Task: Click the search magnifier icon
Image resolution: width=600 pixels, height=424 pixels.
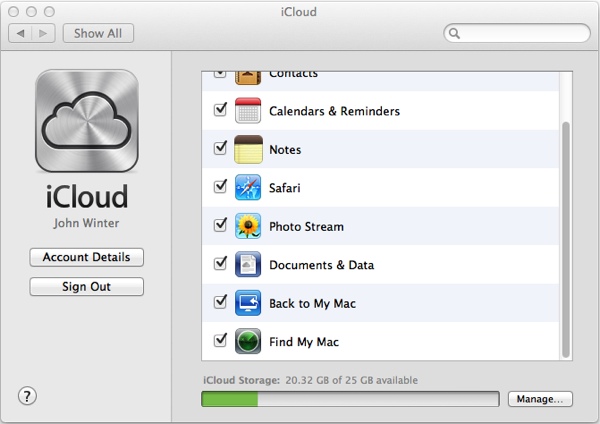Action: click(x=454, y=33)
